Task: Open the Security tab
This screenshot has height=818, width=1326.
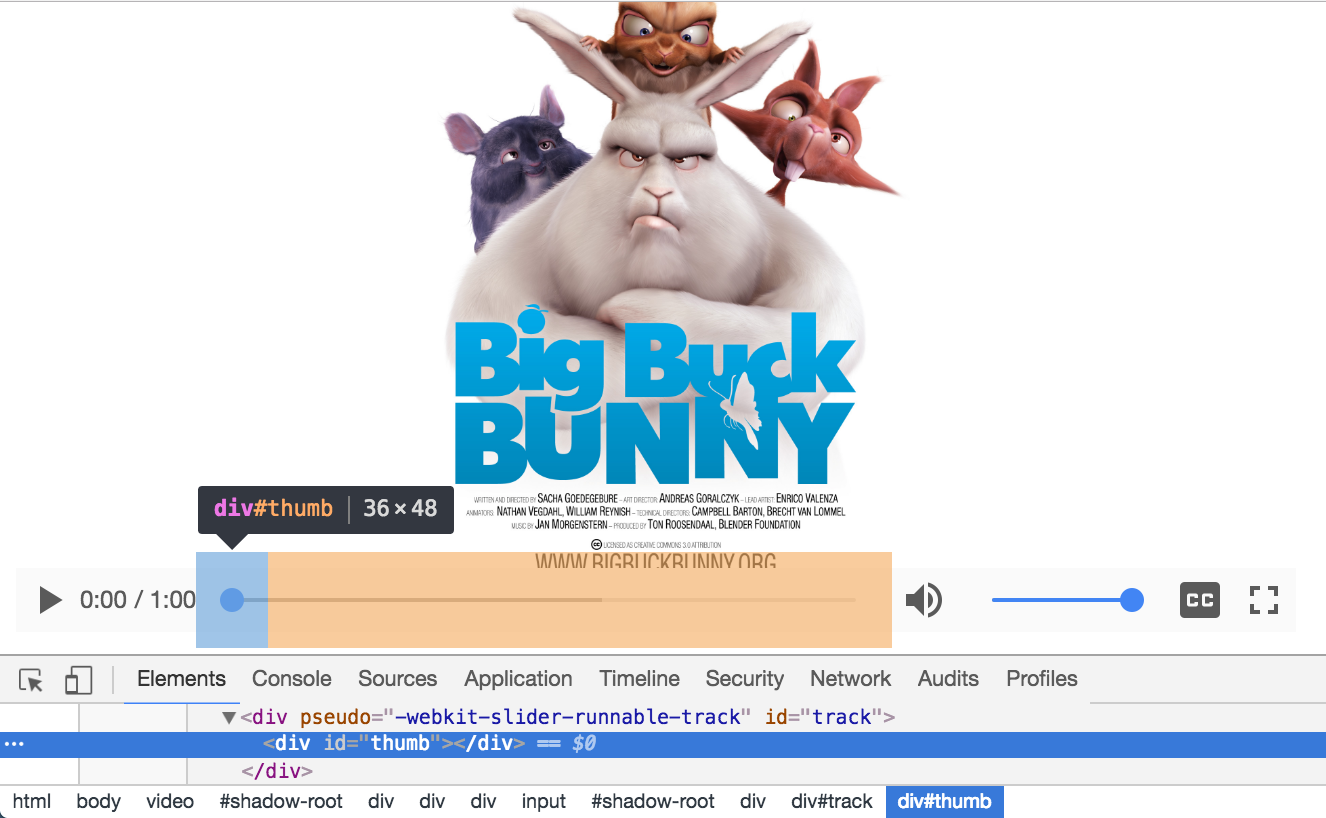Action: tap(744, 679)
